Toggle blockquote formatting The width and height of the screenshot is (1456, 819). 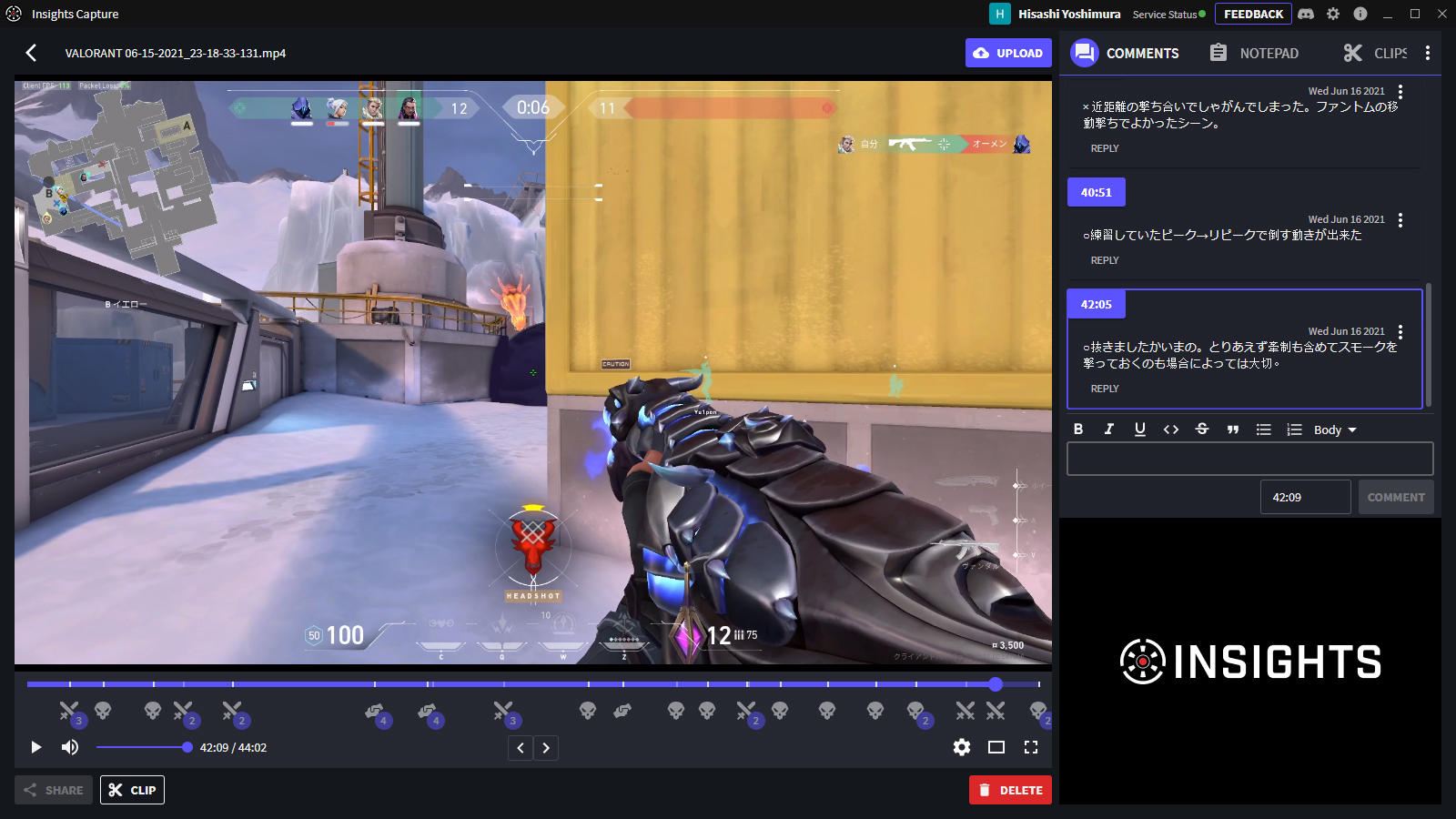pyautogui.click(x=1233, y=430)
